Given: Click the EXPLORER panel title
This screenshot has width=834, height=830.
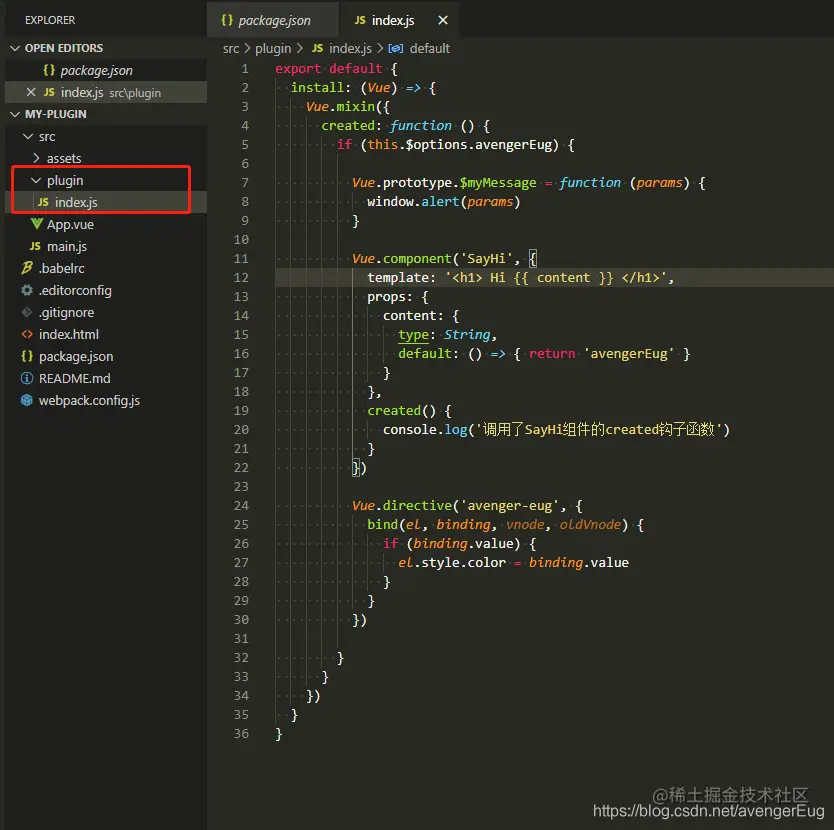Looking at the screenshot, I should click(50, 20).
